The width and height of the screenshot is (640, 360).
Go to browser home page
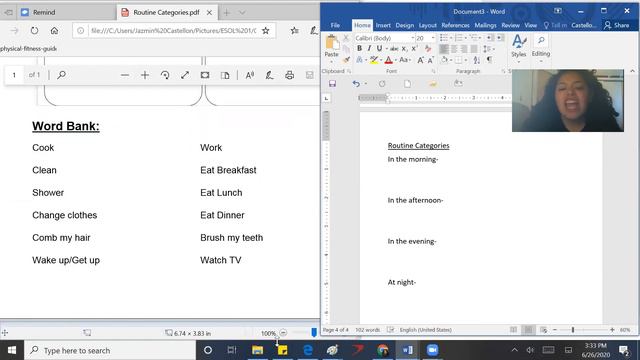pyautogui.click(x=54, y=31)
